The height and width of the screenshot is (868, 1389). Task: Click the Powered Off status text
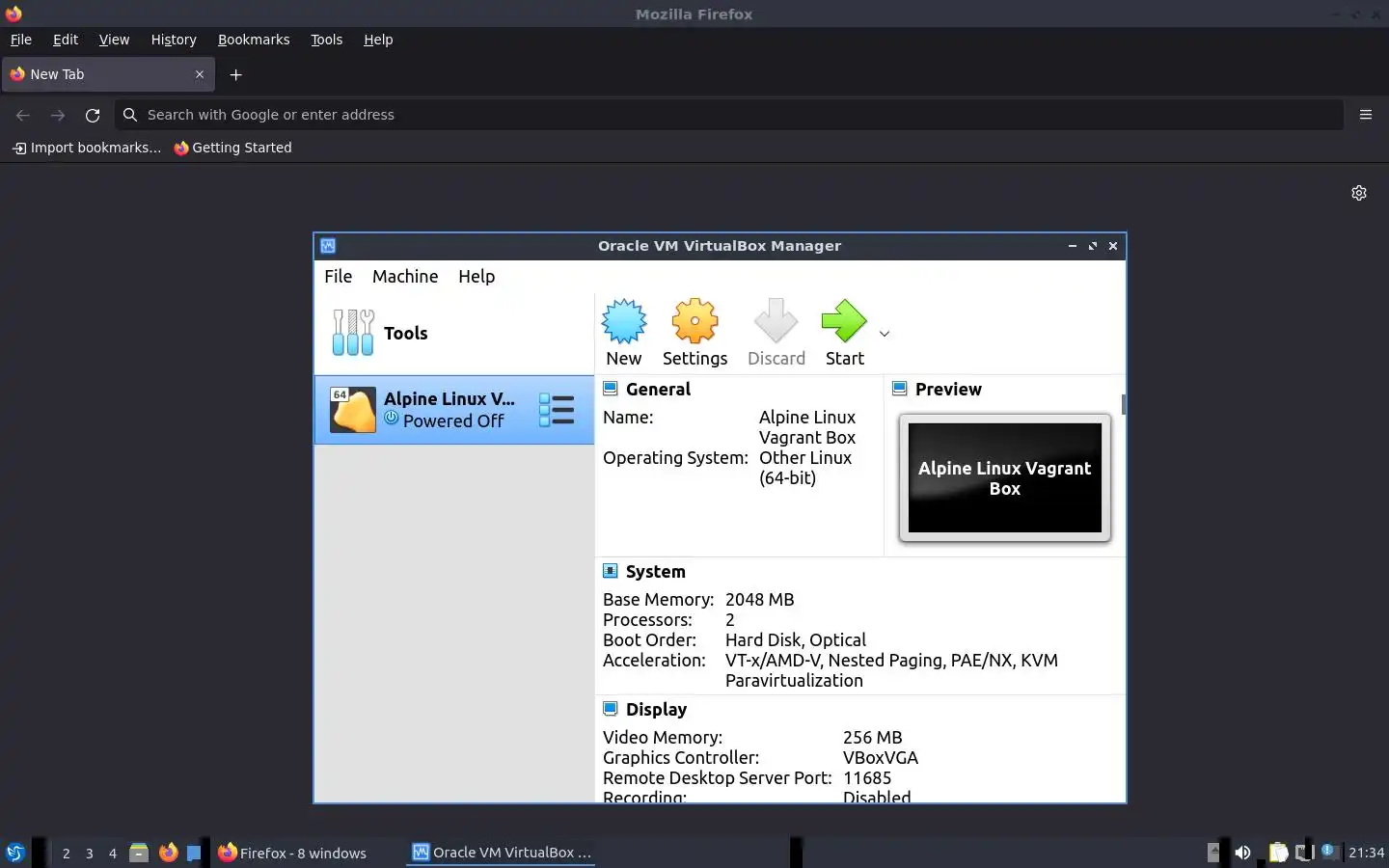tap(453, 420)
